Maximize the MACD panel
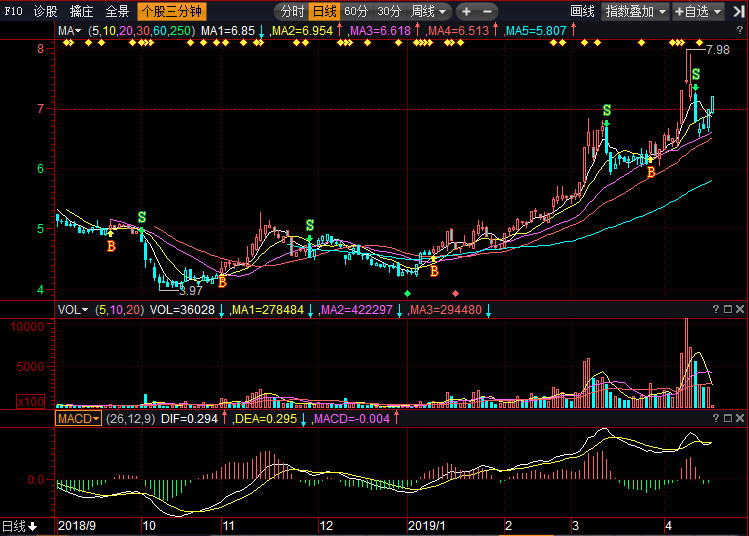This screenshot has width=749, height=536. [728, 418]
